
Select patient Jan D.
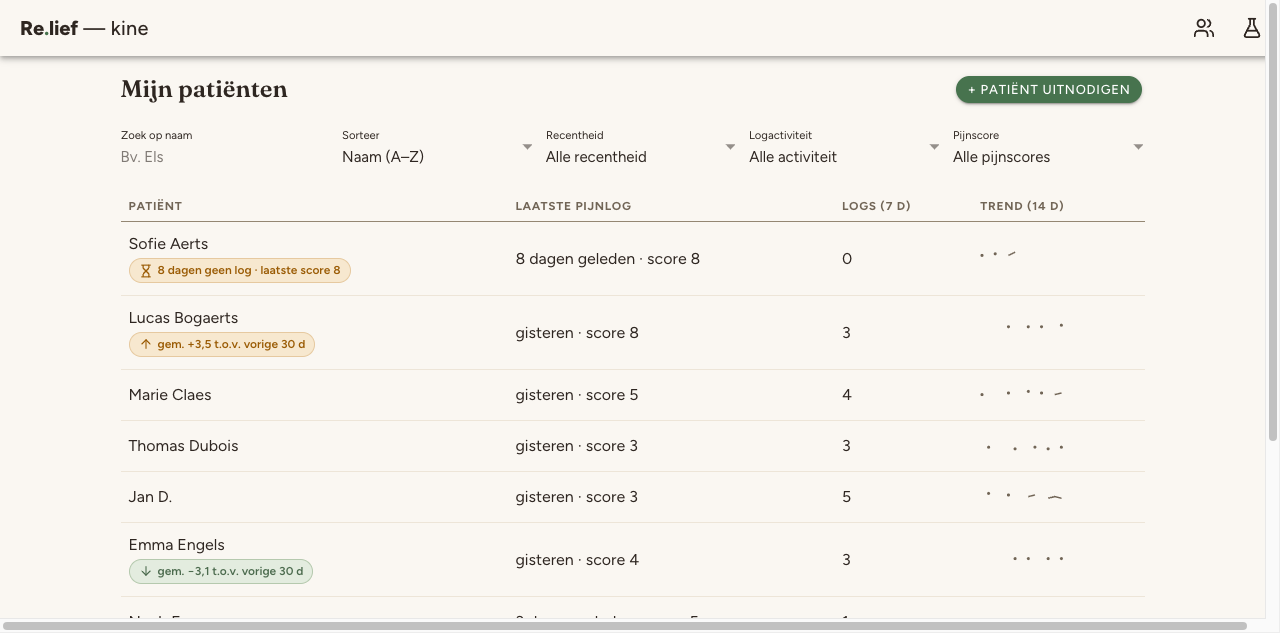[x=150, y=497]
